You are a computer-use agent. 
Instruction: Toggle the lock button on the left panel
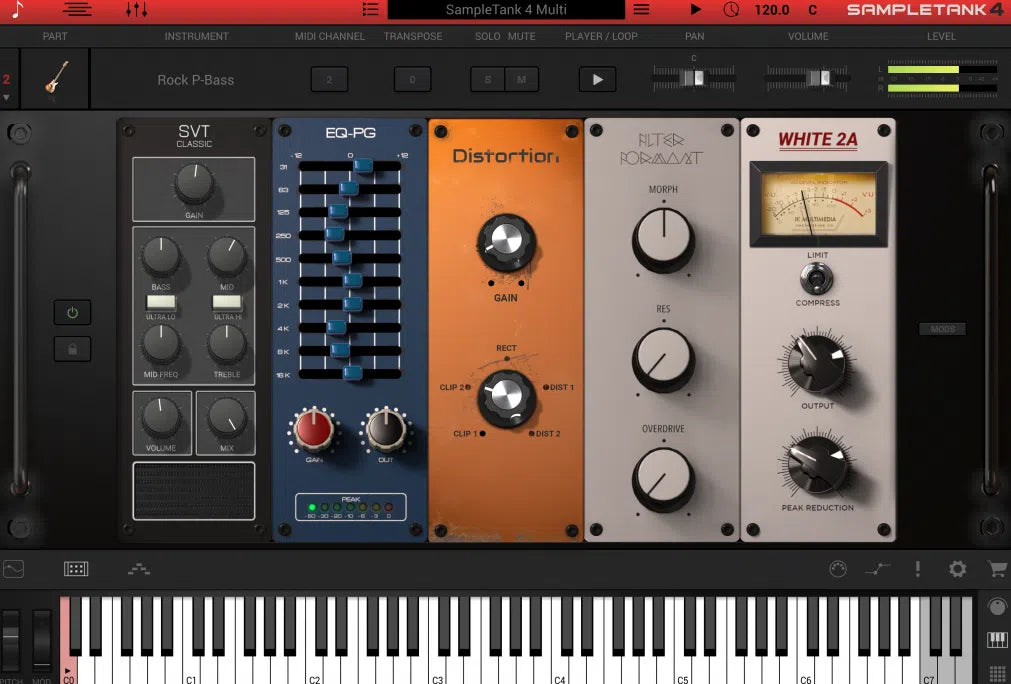coord(71,349)
